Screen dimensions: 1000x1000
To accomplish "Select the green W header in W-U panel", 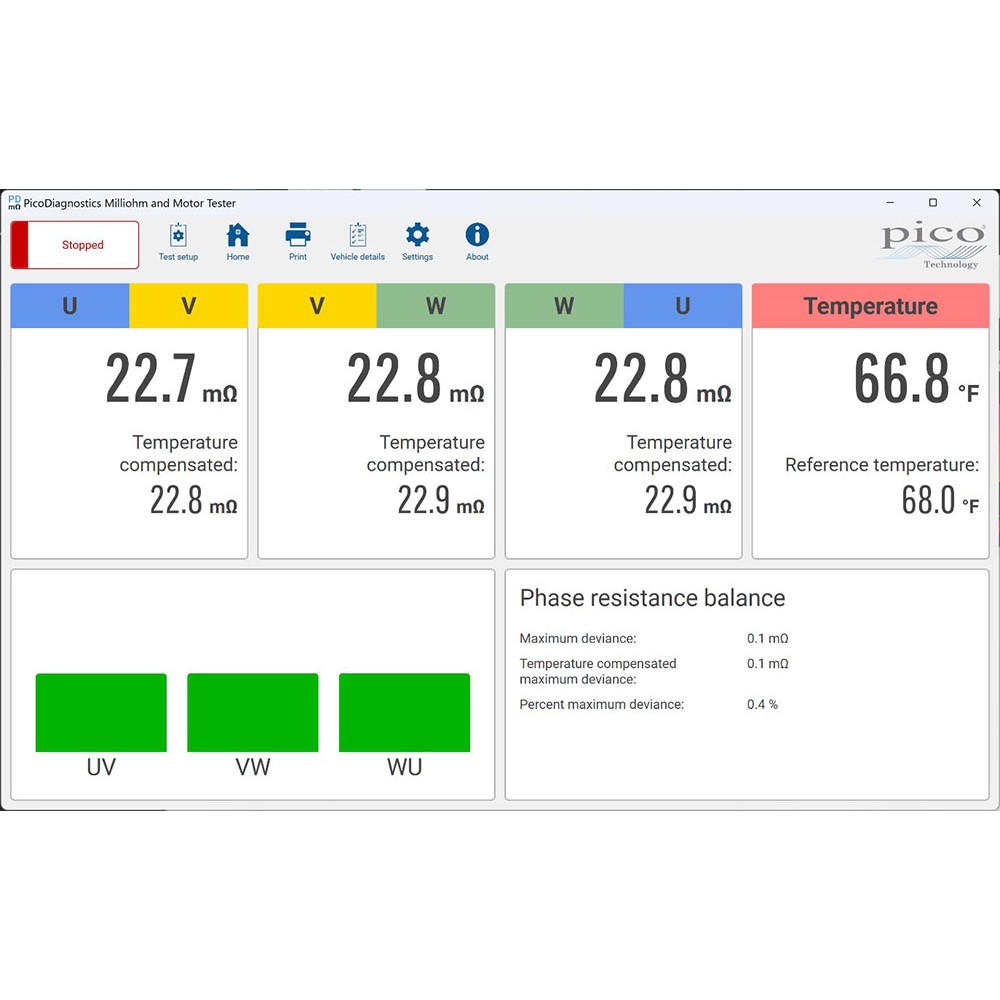I will point(564,306).
